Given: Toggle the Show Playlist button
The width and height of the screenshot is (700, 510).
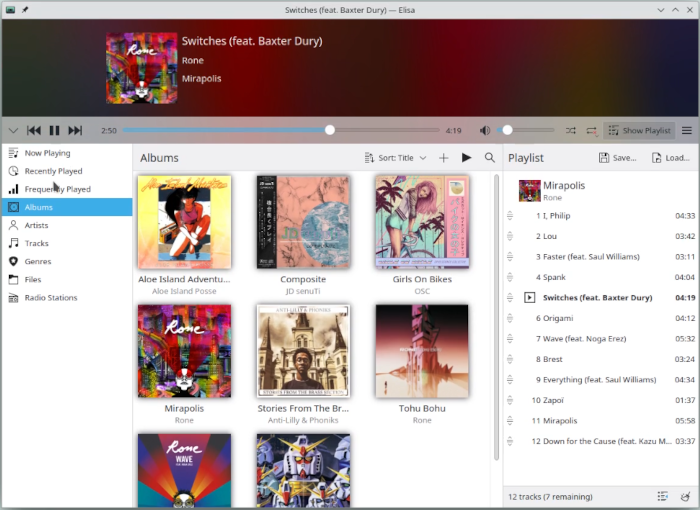Looking at the screenshot, I should (639, 130).
